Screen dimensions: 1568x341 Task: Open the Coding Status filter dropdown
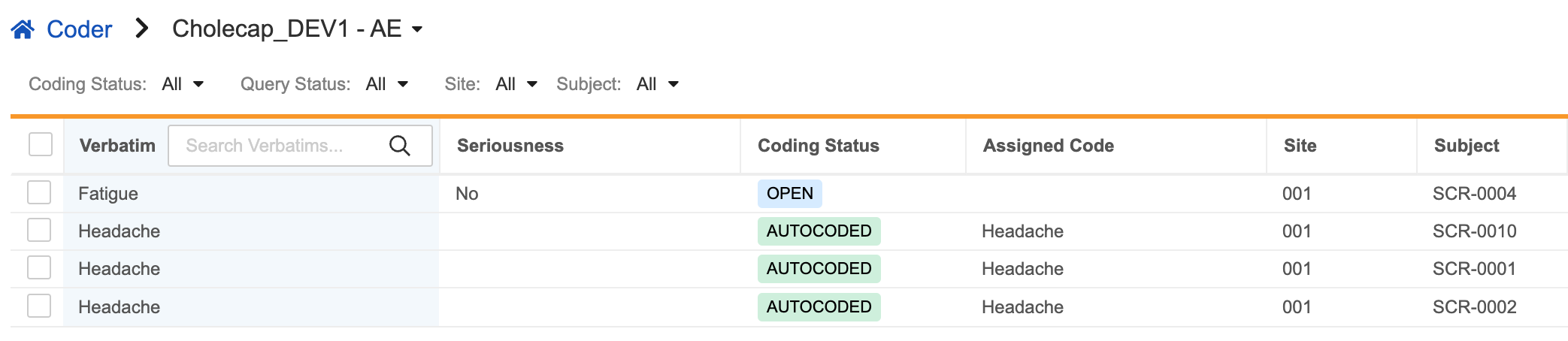tap(183, 84)
